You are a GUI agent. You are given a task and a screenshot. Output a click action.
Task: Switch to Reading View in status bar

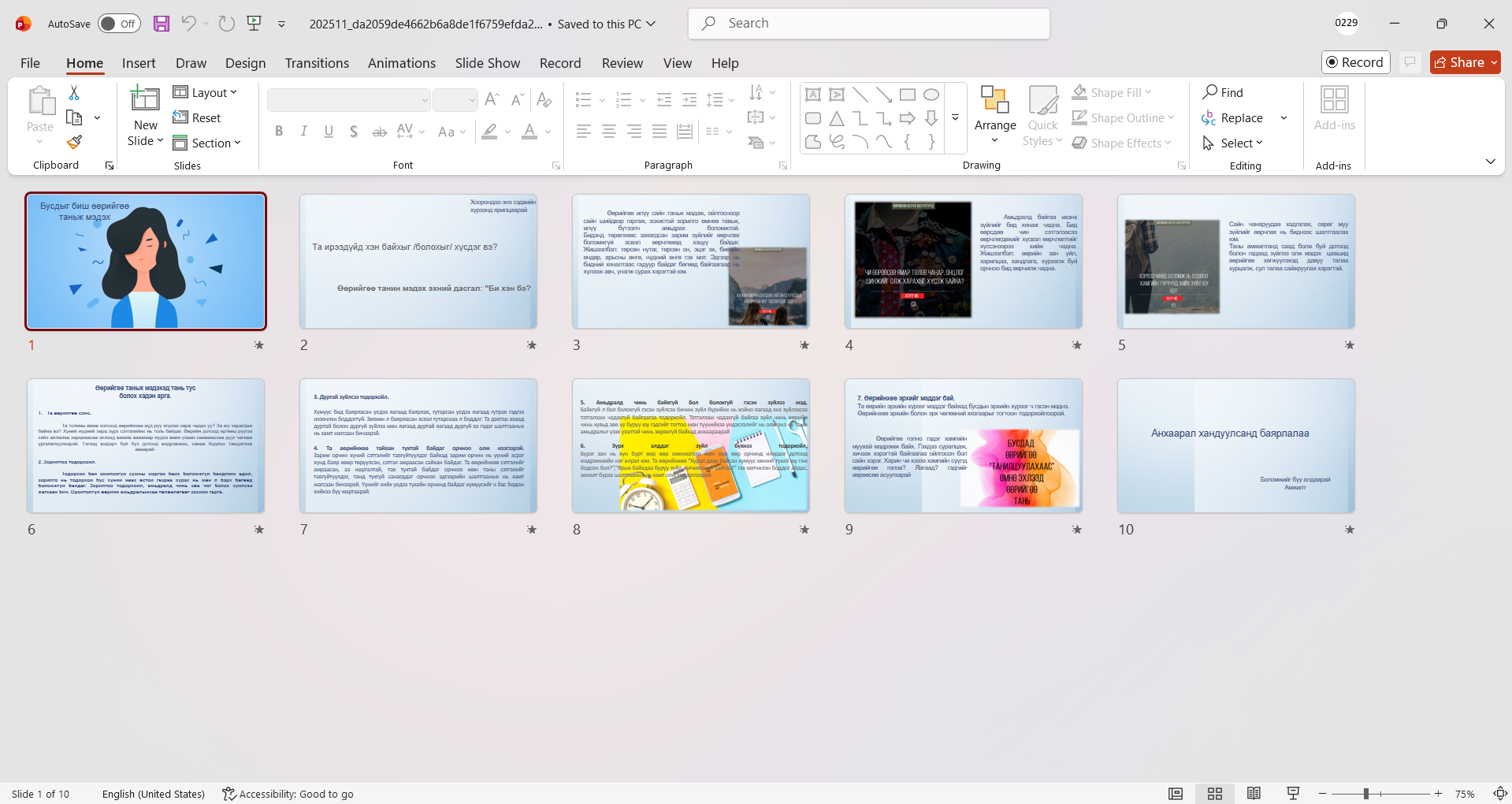1254,794
